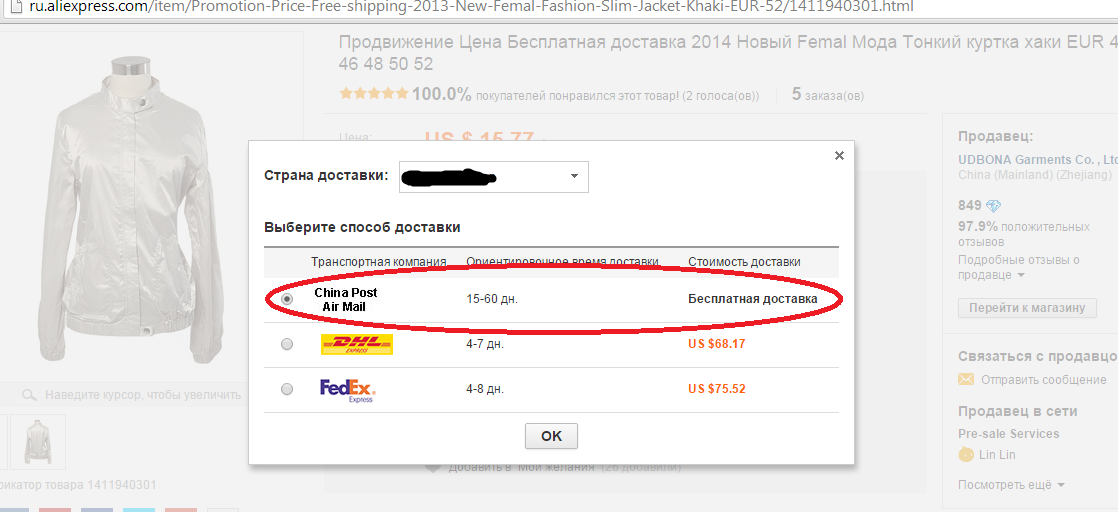This screenshot has width=1118, height=512.
Task: Click the product title heading
Action: (727, 53)
